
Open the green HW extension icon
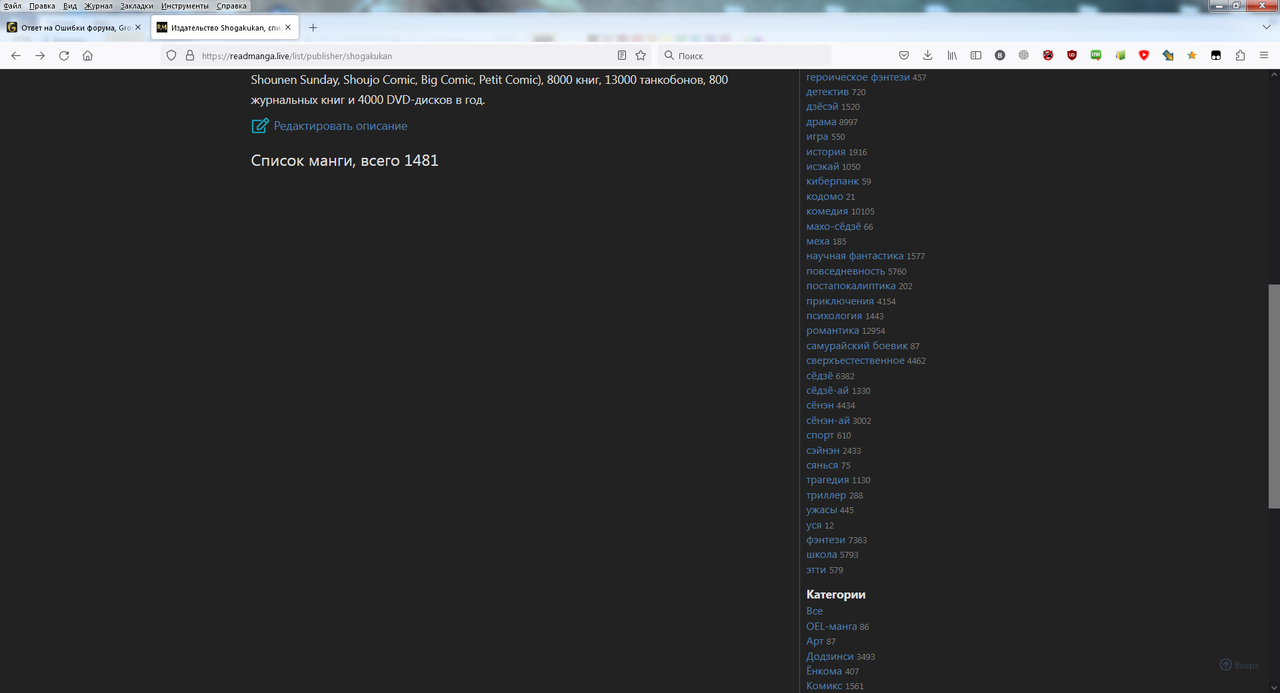(1096, 56)
